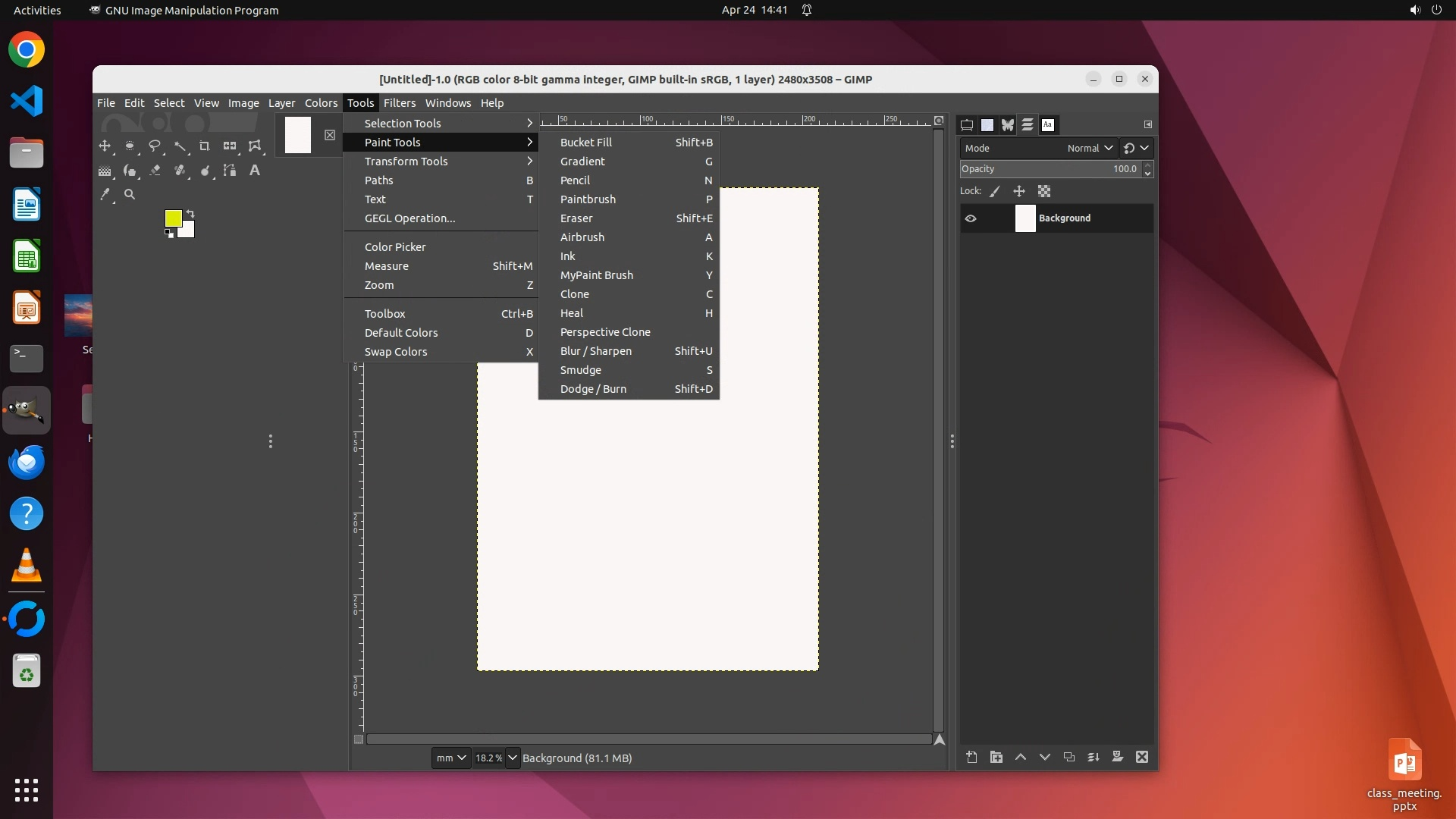Viewport: 1456px width, 819px height.
Task: Select the Free Select lasso tool
Action: (x=155, y=146)
